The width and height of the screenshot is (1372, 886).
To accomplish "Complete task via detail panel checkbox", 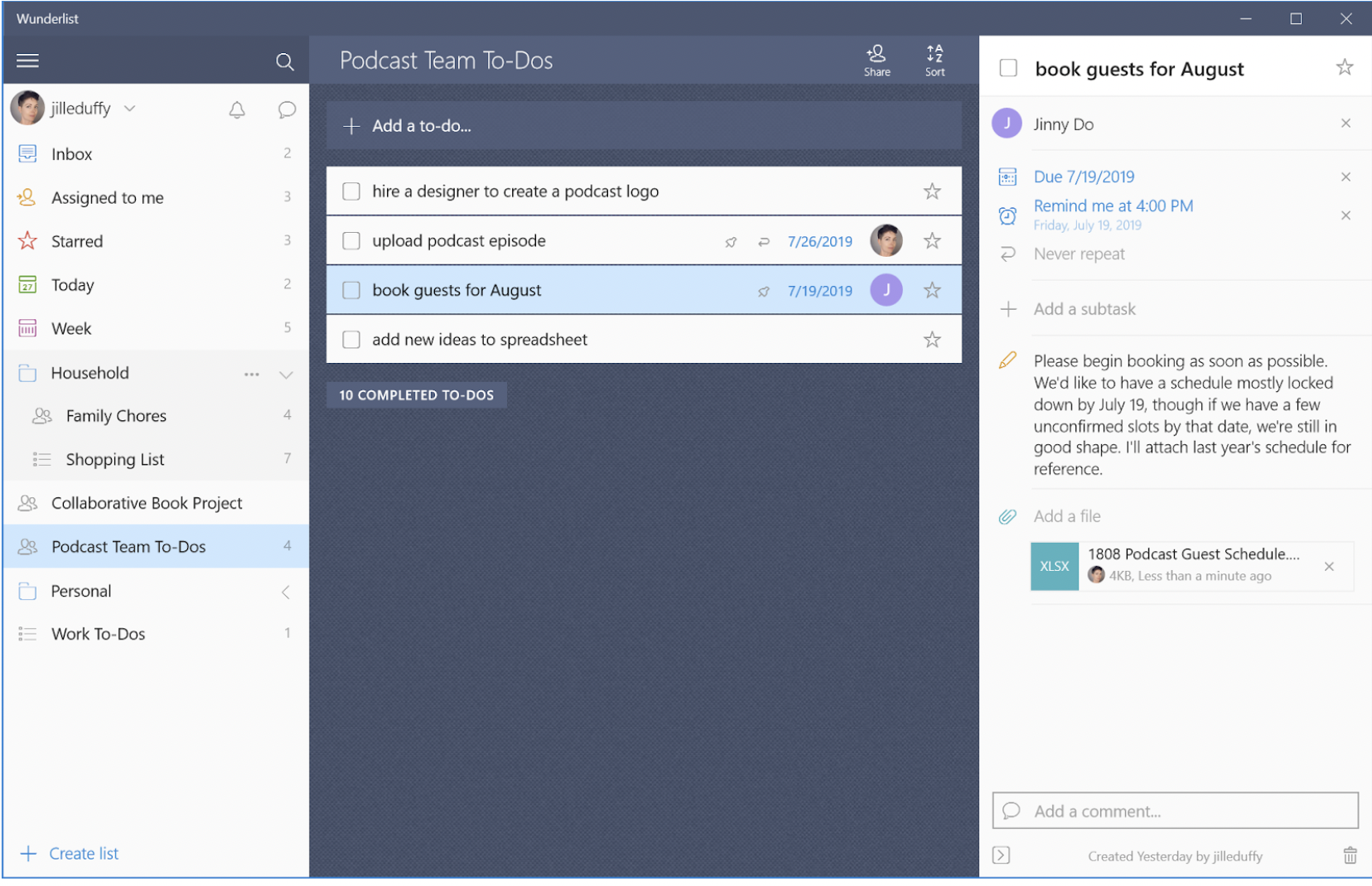I will pos(1008,68).
